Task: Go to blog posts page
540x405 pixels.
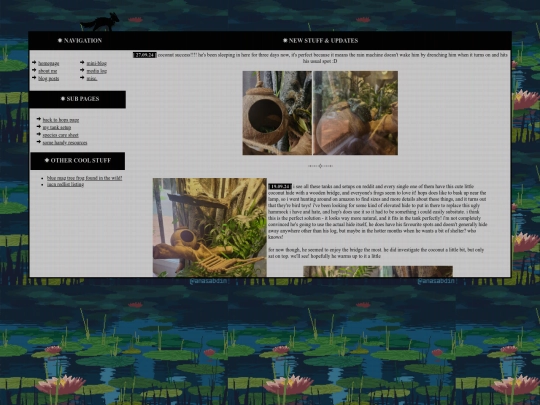Action: (x=49, y=79)
